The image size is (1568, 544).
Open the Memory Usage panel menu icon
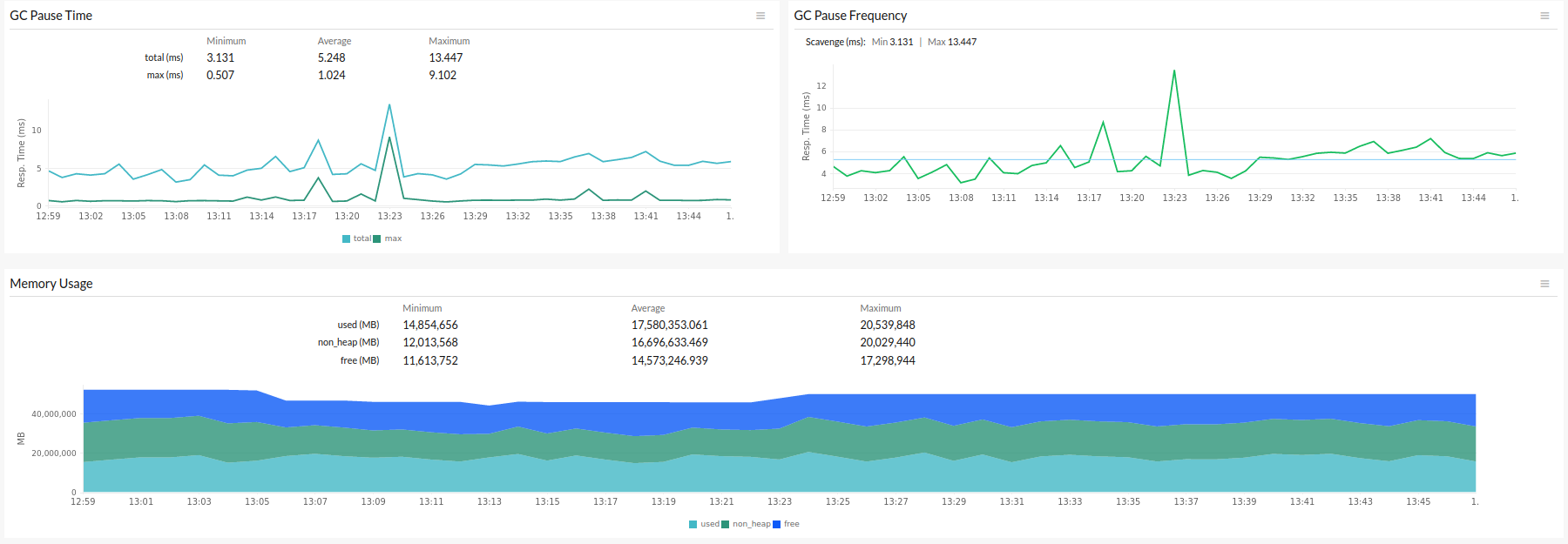pos(1544,284)
